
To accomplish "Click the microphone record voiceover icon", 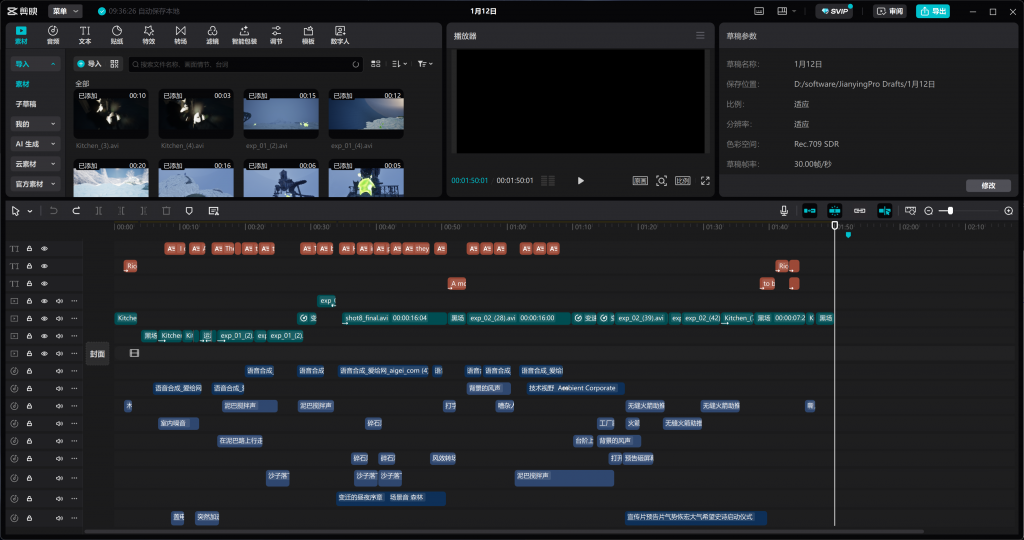I will 785,211.
